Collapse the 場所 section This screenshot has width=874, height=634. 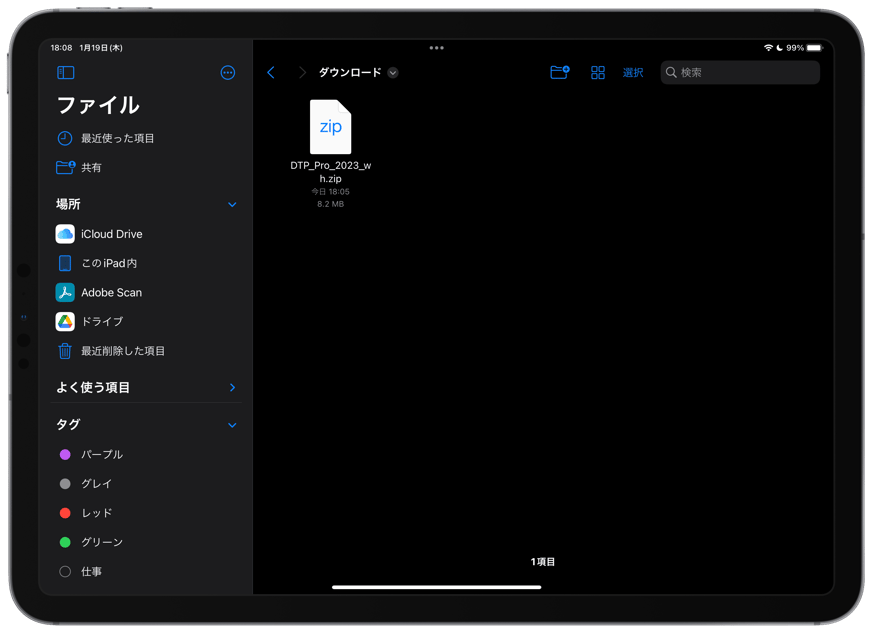(232, 205)
